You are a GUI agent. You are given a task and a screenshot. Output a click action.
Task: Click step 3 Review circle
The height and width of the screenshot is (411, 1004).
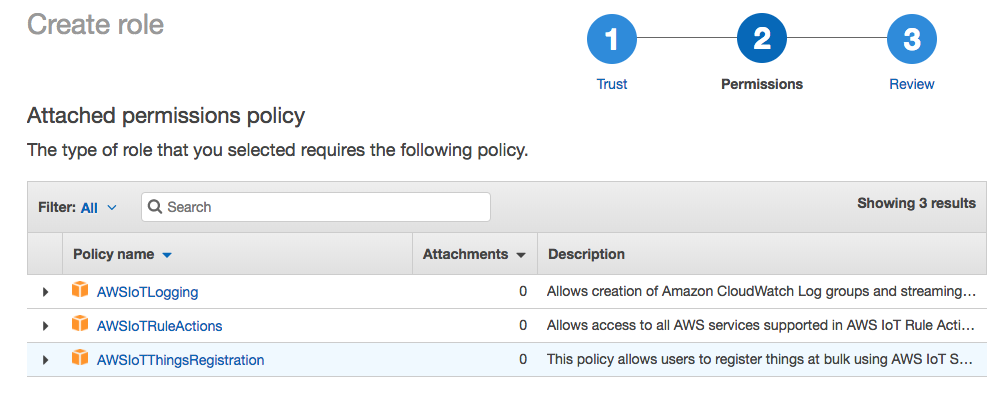coord(911,40)
